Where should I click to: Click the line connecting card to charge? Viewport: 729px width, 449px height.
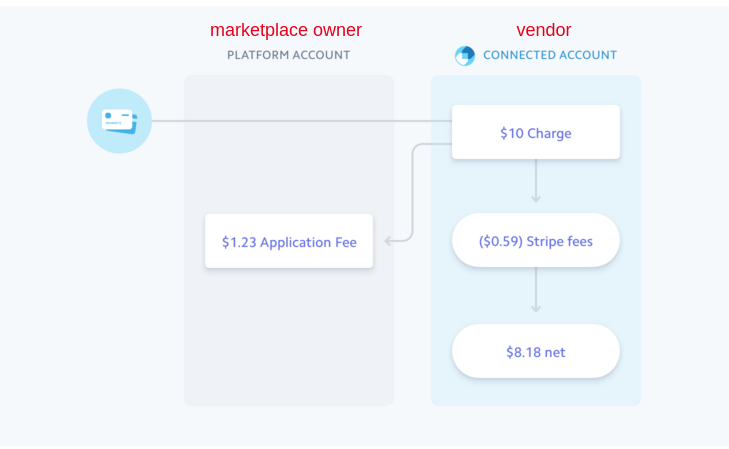click(302, 121)
